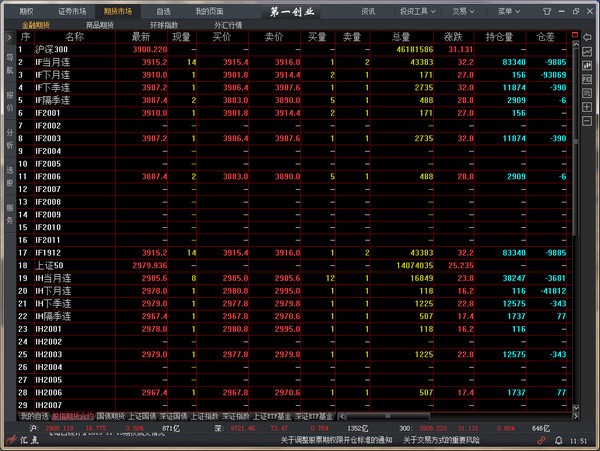This screenshot has height=451, width=600.
Task: Click horizontal scrollbar right arrow
Action: click(x=576, y=416)
